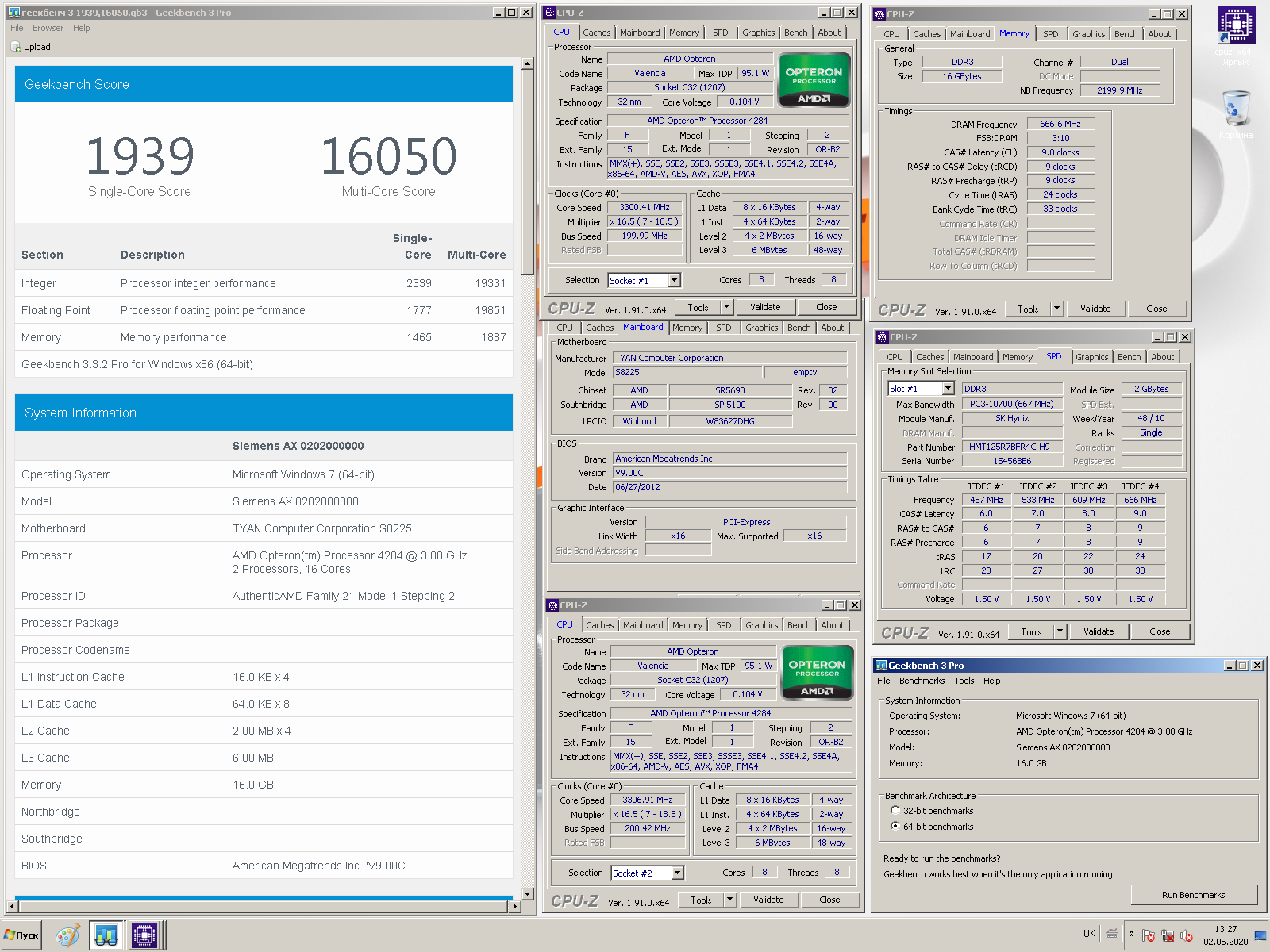Screen dimensions: 1270x952
Task: Click the title bar icon of the CPU-Z Memory window
Action: tap(879, 14)
